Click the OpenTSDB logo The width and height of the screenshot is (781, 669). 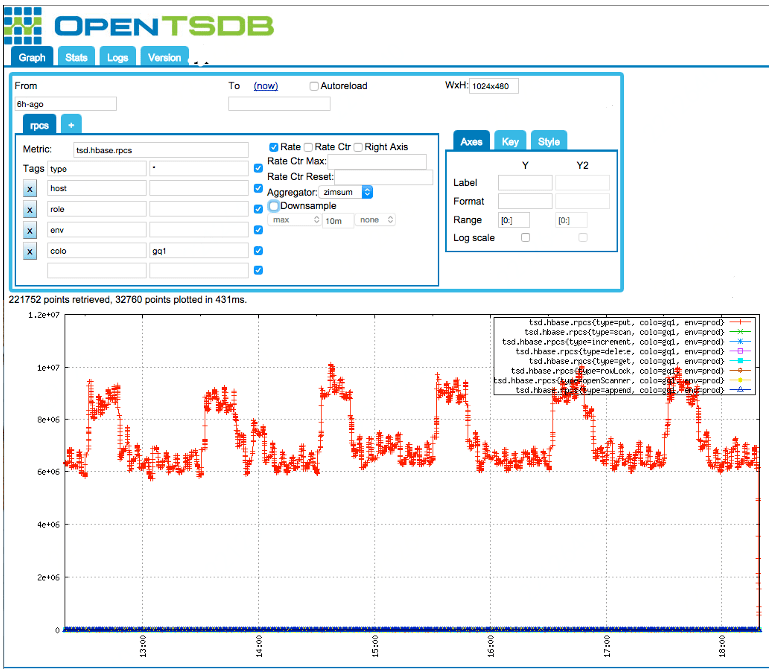[138, 24]
